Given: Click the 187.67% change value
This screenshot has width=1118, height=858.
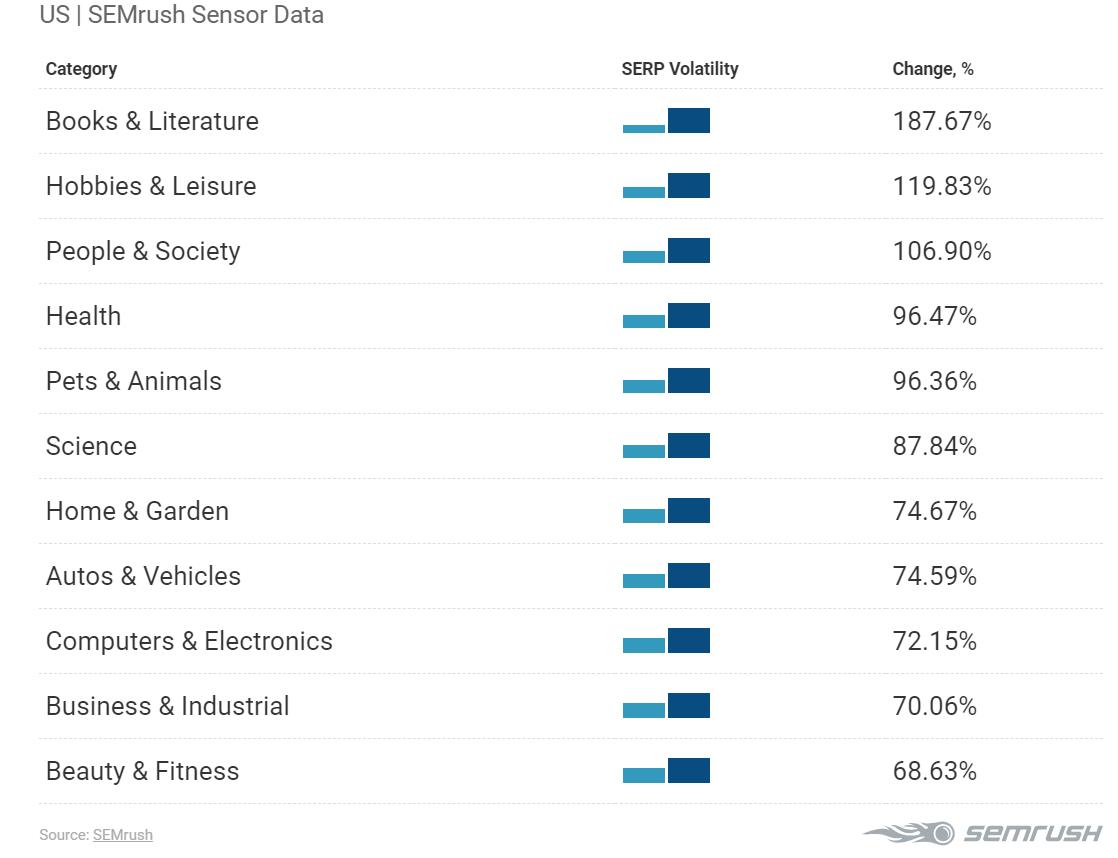Looking at the screenshot, I should [942, 121].
